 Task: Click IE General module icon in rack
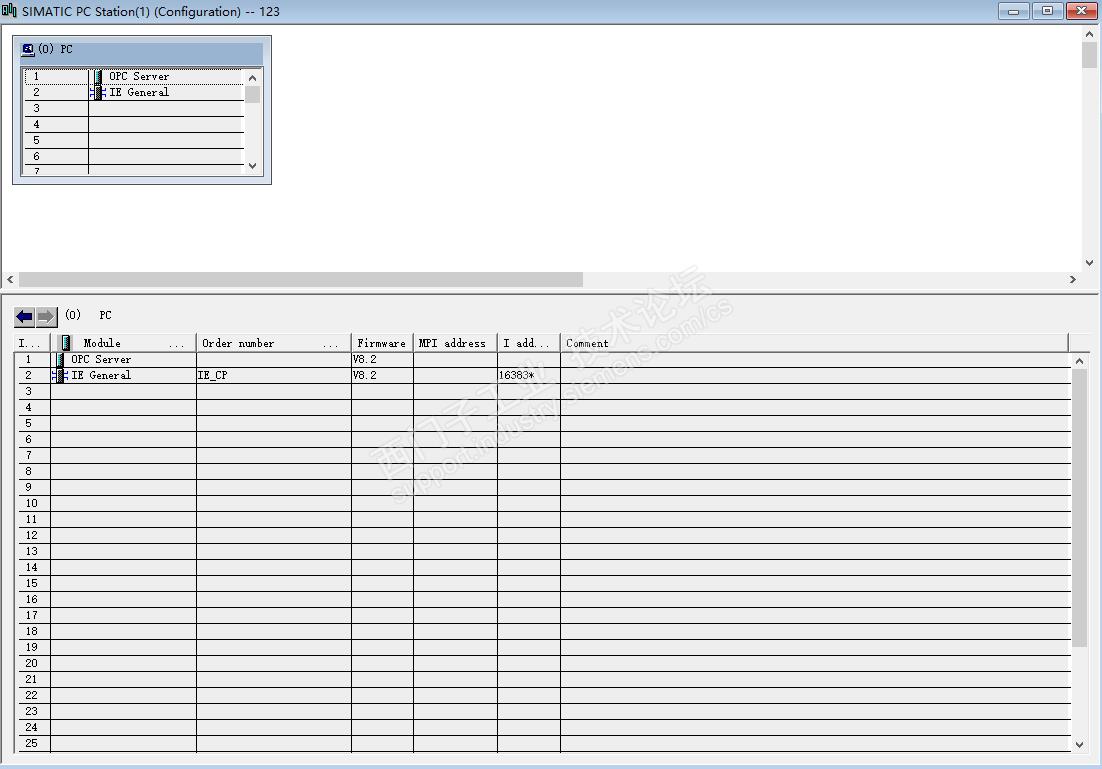(x=98, y=92)
